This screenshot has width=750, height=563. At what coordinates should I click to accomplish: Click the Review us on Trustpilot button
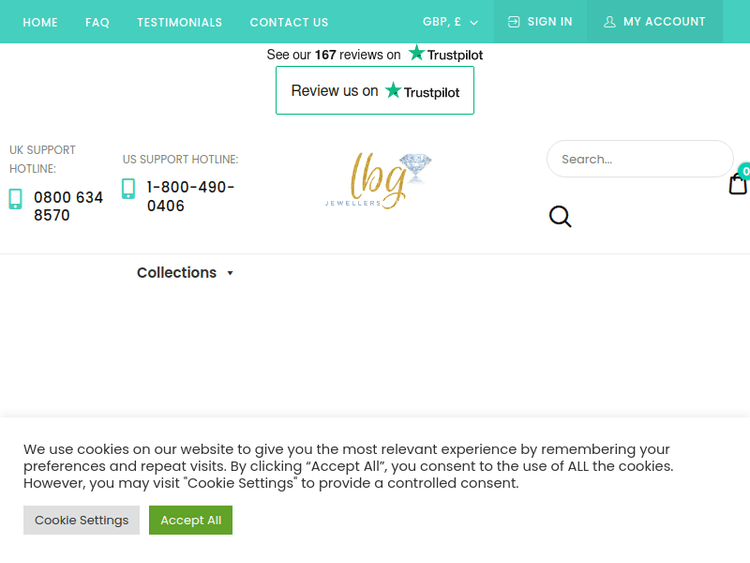pyautogui.click(x=375, y=91)
